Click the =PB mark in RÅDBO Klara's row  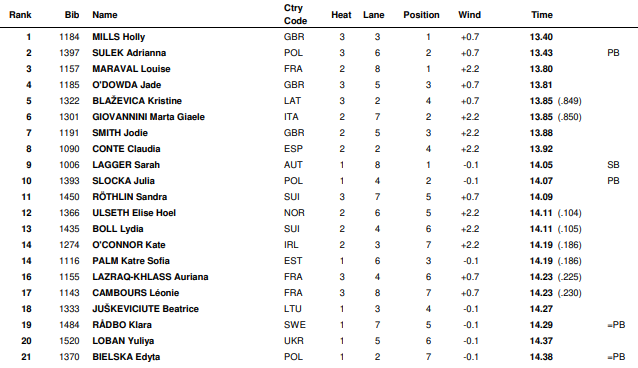(616, 325)
